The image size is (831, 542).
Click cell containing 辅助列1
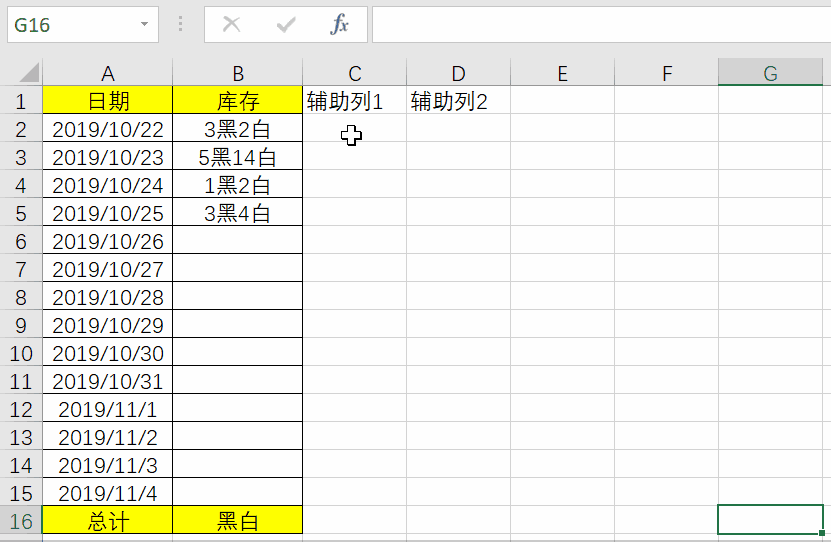tap(355, 100)
